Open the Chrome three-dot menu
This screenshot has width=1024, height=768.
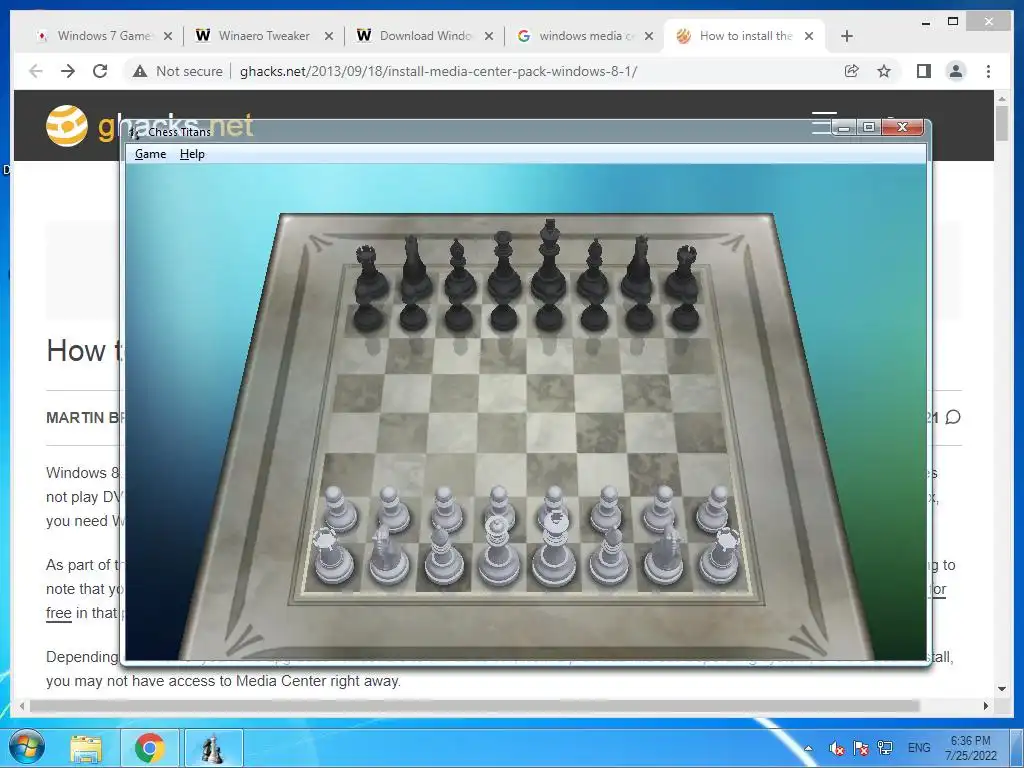tap(988, 71)
